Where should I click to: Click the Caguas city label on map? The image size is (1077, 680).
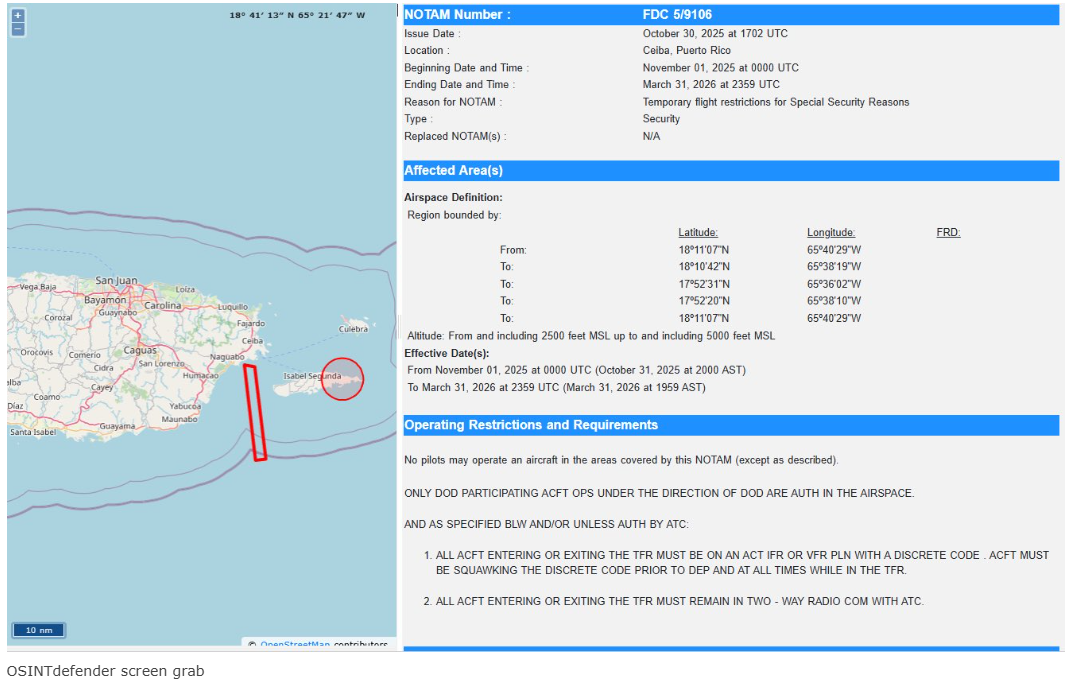click(x=140, y=351)
